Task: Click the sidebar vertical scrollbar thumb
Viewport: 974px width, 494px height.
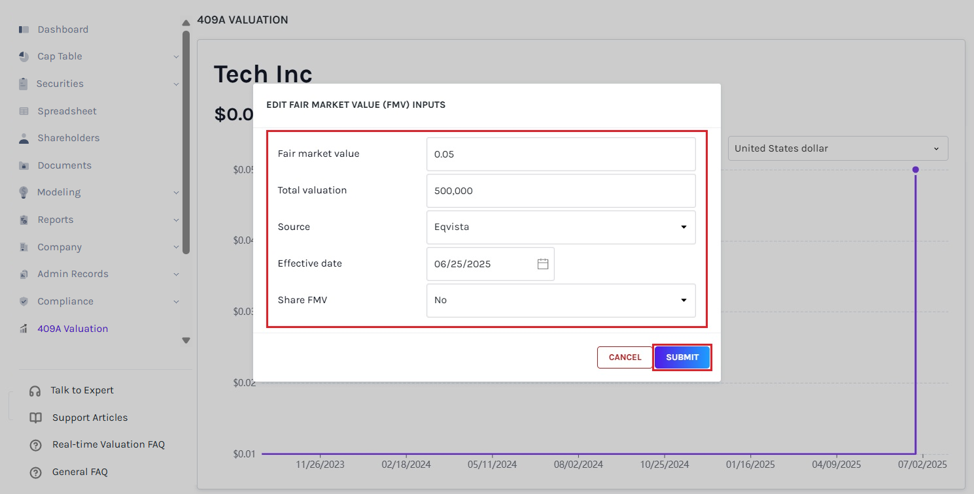Action: tap(186, 142)
